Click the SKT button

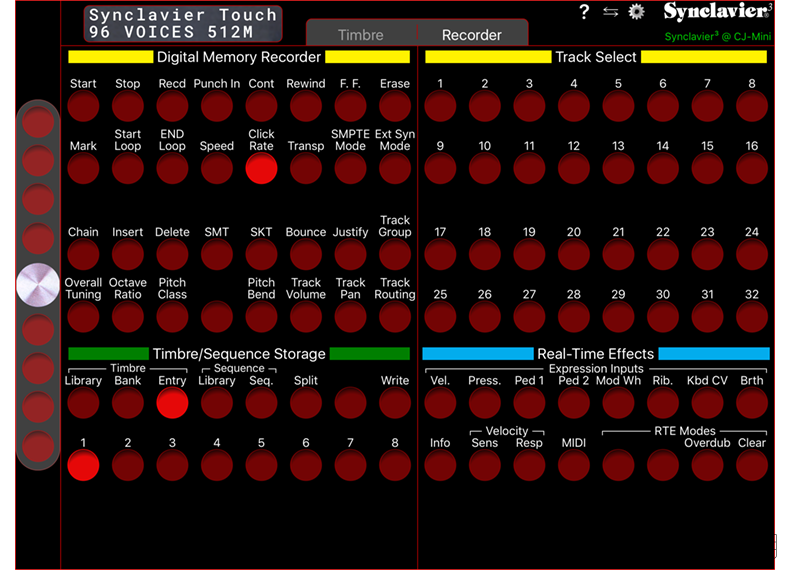pyautogui.click(x=261, y=254)
